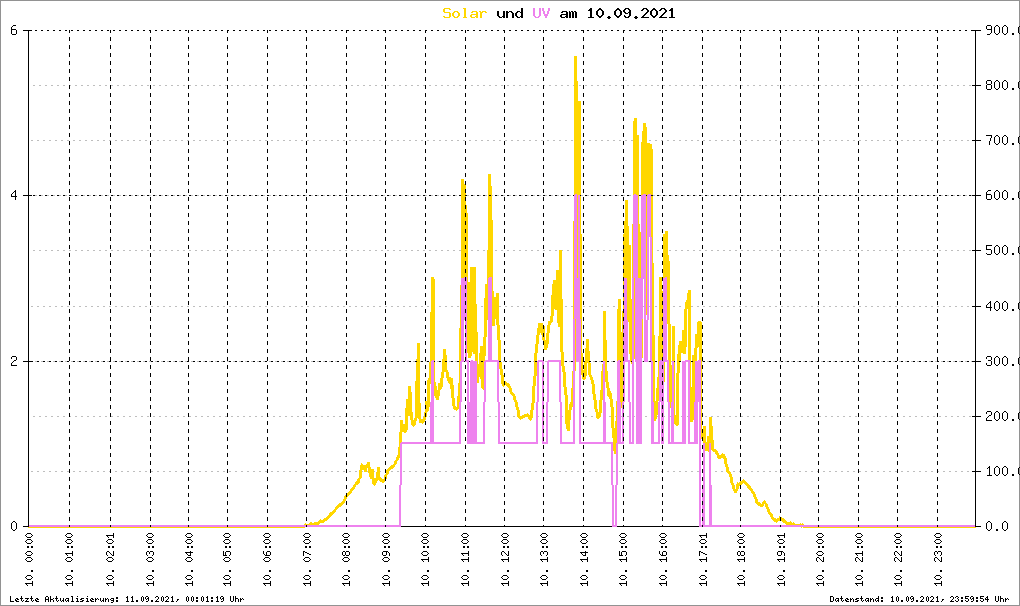Click time label '10. 18:00' on x-axis
The width and height of the screenshot is (1020, 606).
[x=741, y=559]
